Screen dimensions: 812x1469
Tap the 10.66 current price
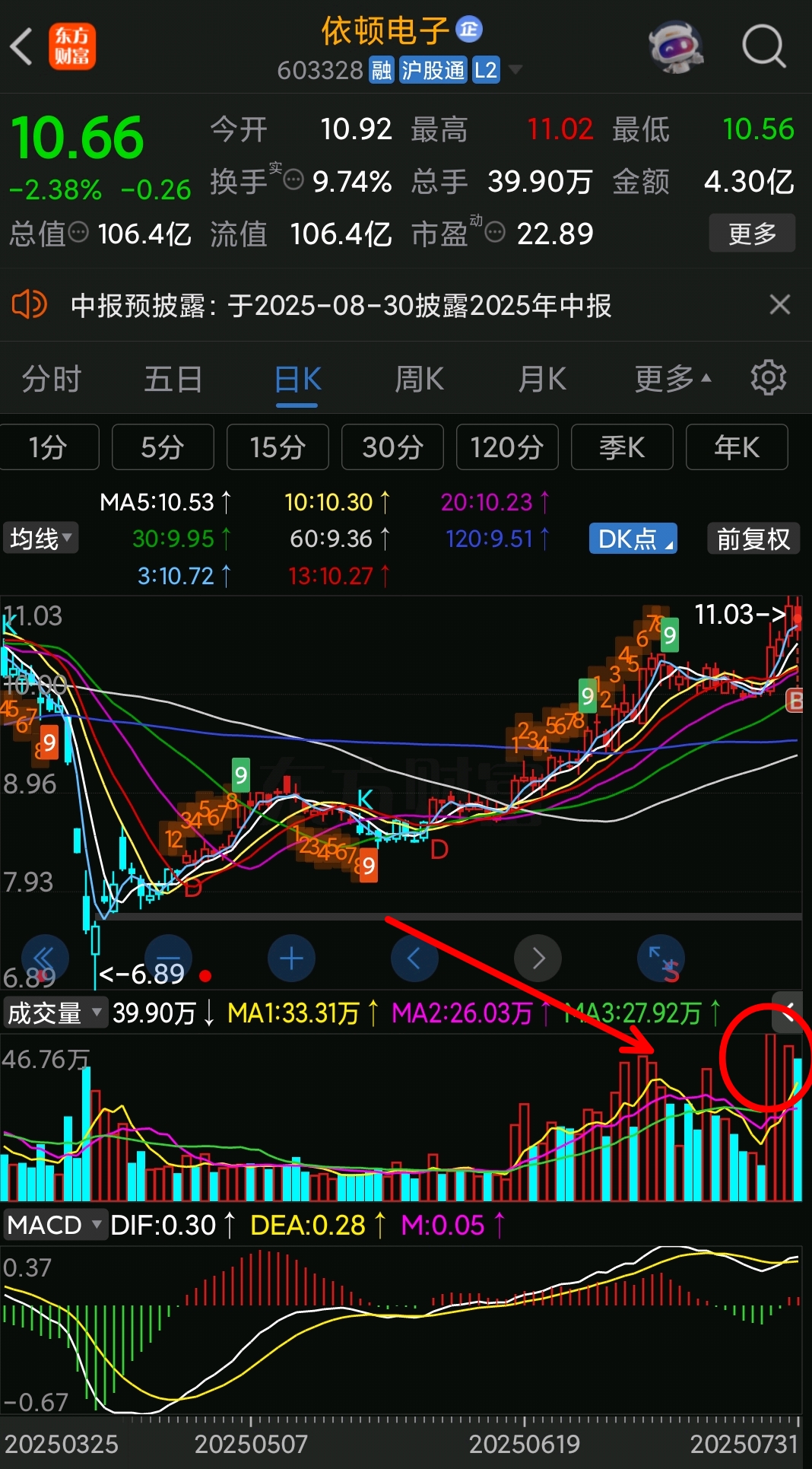77,138
